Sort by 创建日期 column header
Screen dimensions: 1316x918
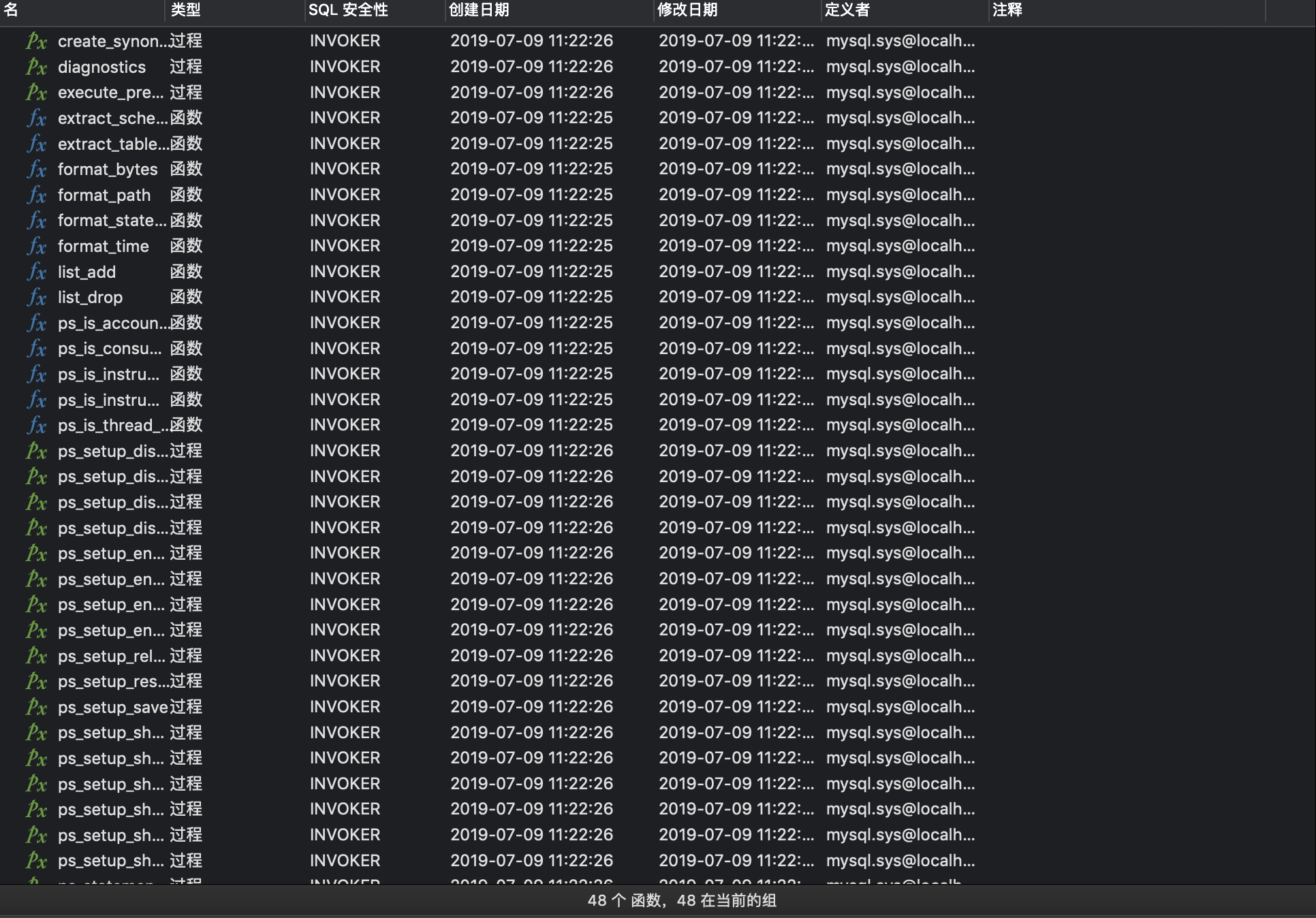pyautogui.click(x=479, y=10)
